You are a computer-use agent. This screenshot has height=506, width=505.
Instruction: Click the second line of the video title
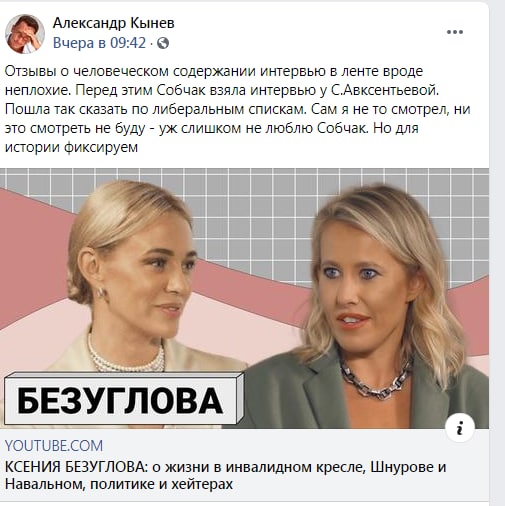coord(119,484)
